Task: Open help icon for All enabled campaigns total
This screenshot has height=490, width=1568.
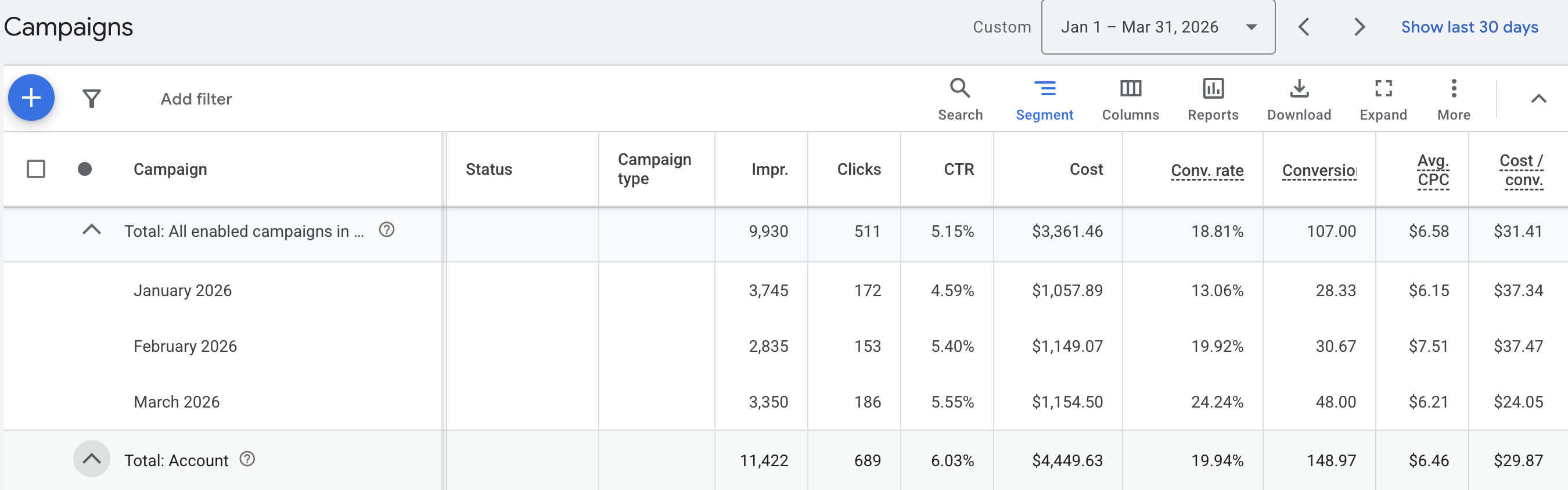Action: pyautogui.click(x=387, y=229)
